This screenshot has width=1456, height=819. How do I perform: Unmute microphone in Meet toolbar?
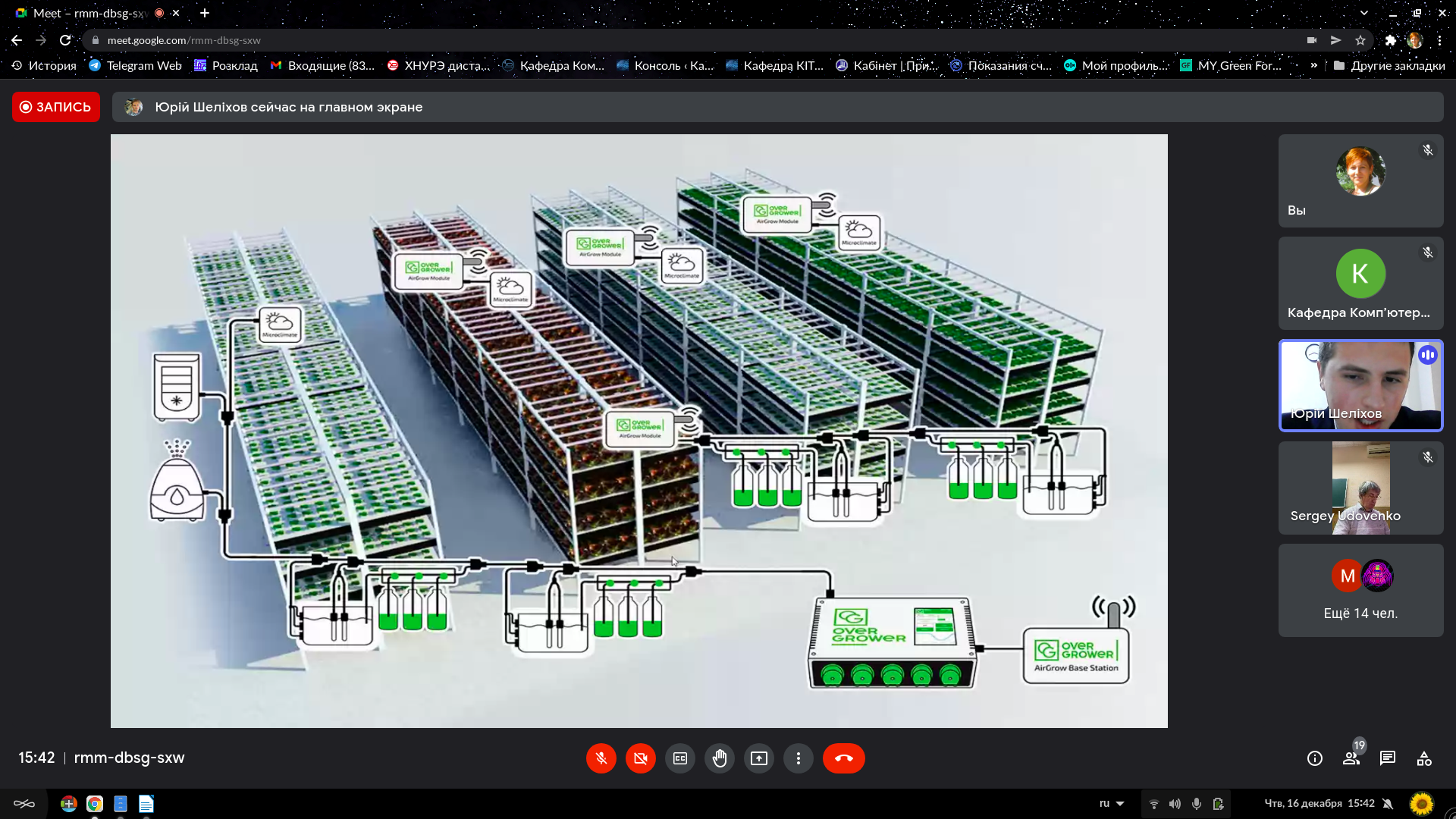(601, 758)
